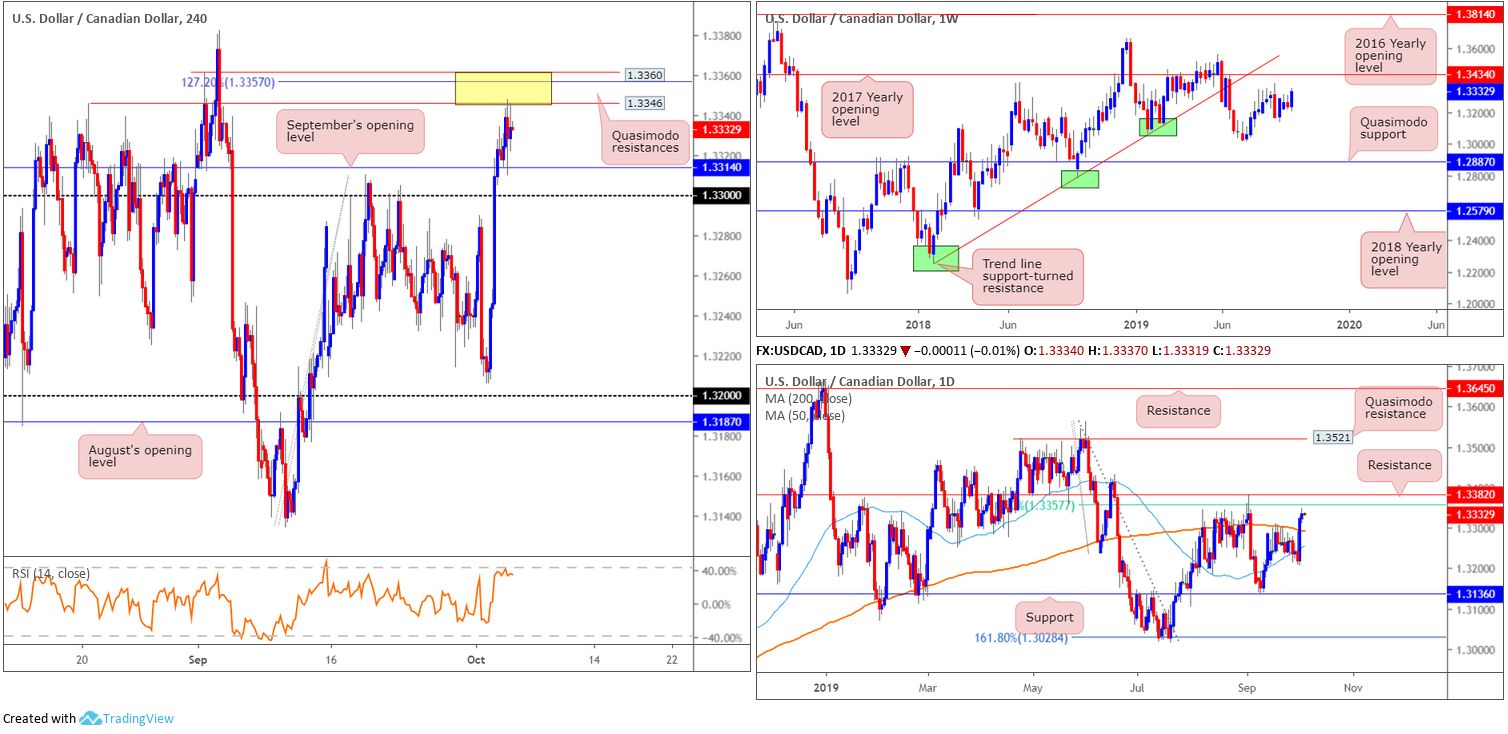
Task: Click the green box beside the Trend line callout
Action: tap(936, 258)
